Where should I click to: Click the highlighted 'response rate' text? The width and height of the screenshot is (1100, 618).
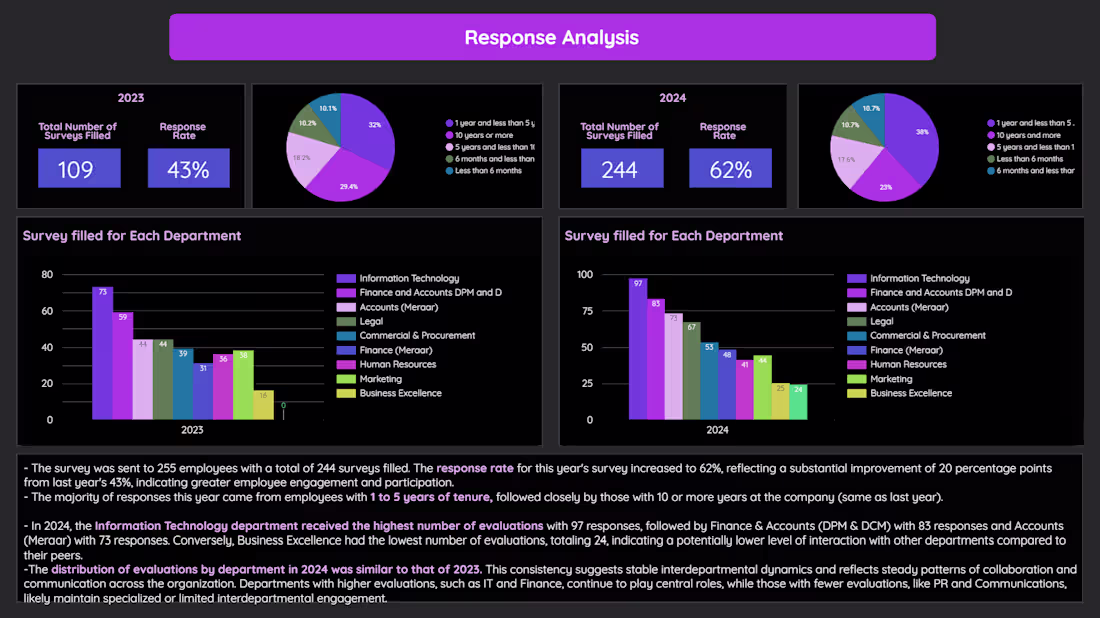(x=475, y=468)
